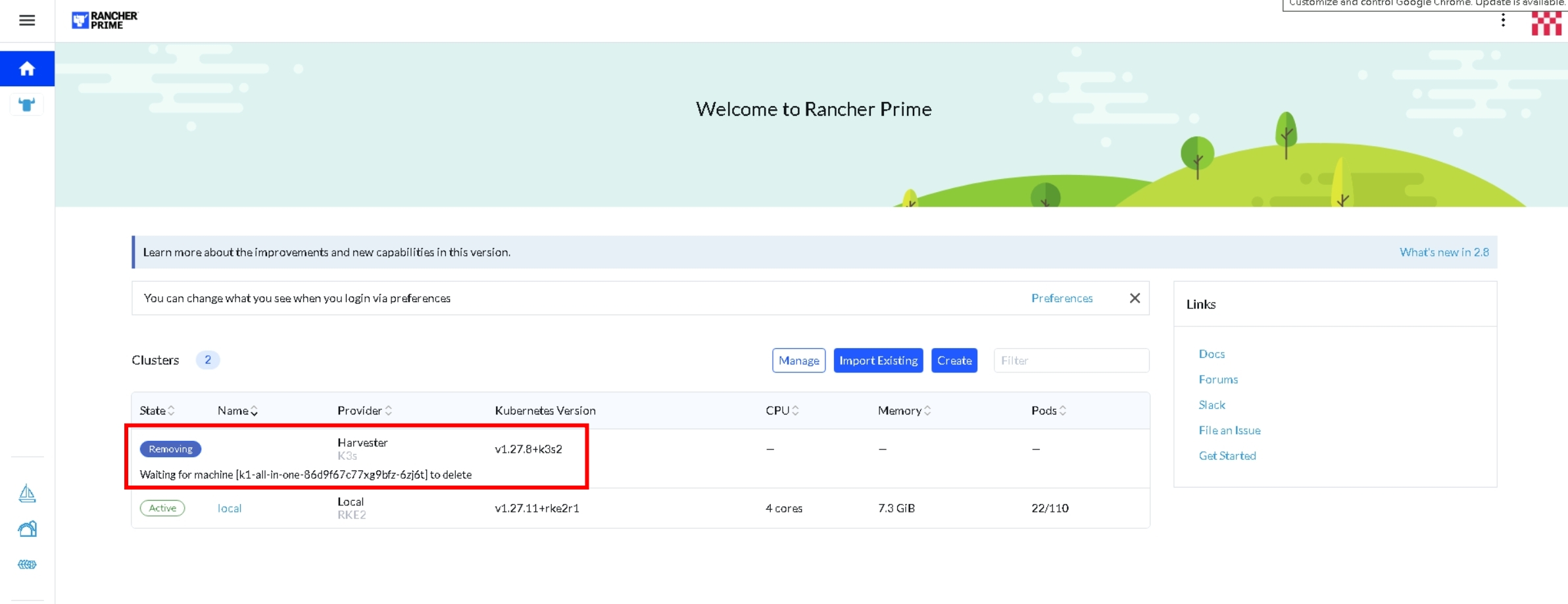Select version text v1.27.11+rke2r1

point(537,508)
